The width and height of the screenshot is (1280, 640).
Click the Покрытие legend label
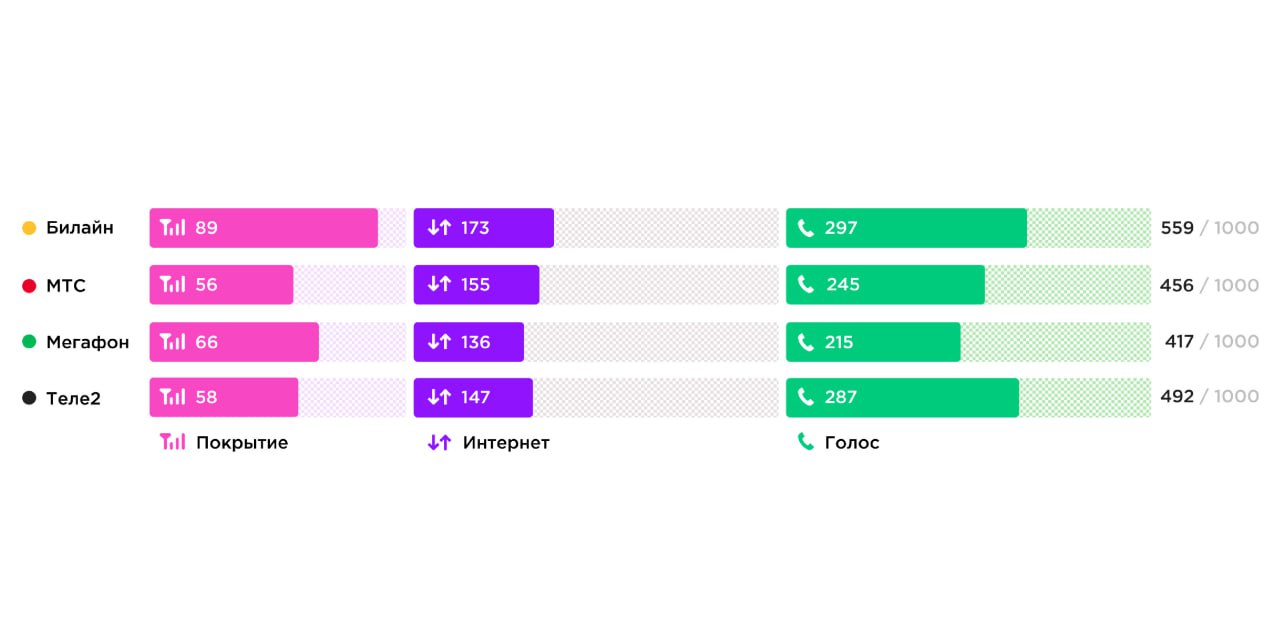pos(242,443)
